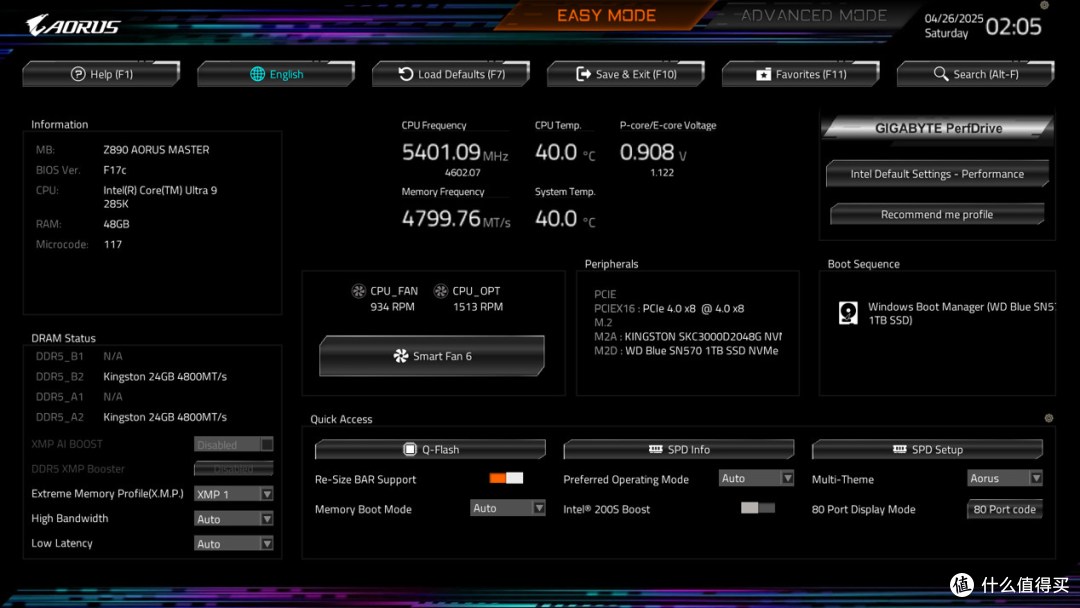Click Recommend me profile button
The width and height of the screenshot is (1080, 608).
[x=937, y=214]
